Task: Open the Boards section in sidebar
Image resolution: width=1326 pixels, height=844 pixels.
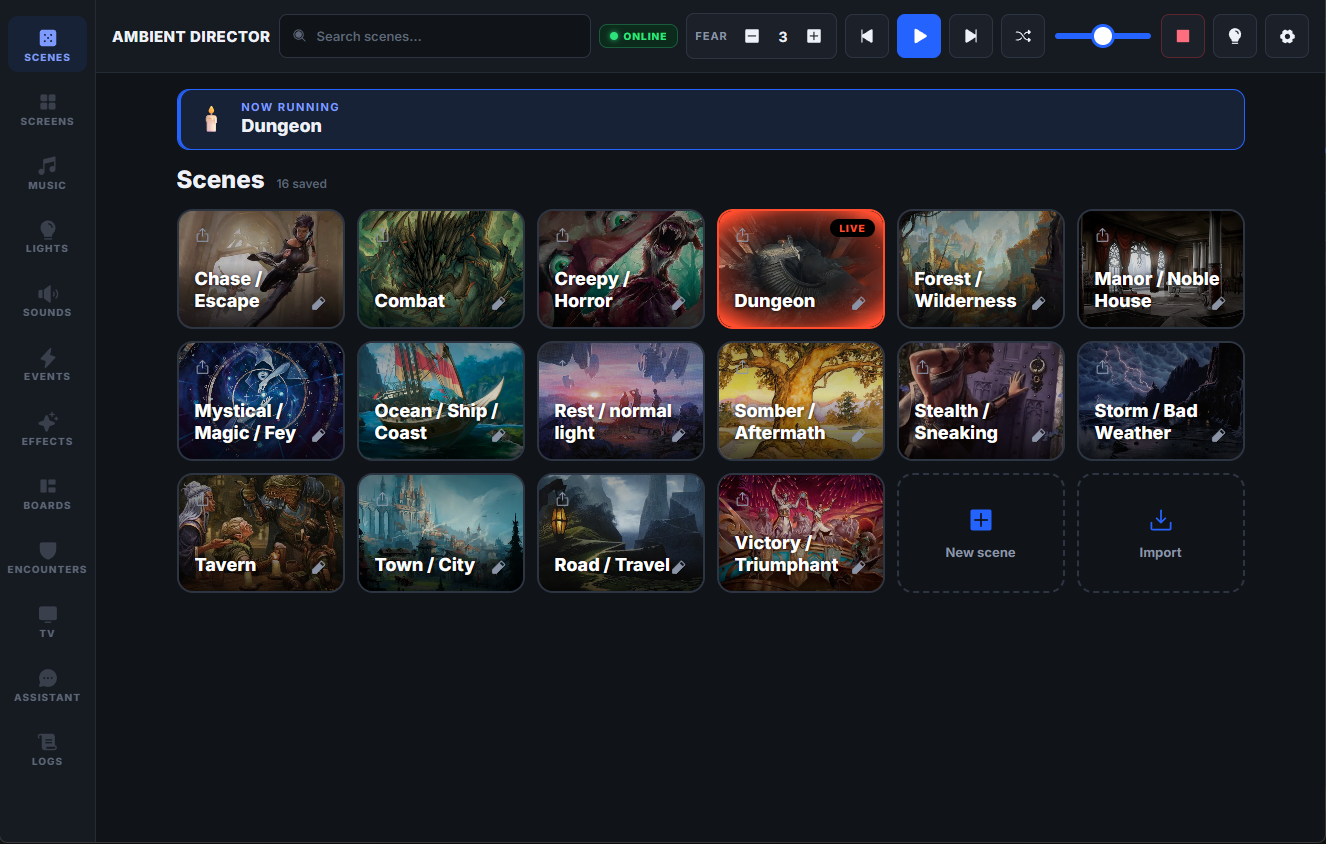Action: (x=47, y=493)
